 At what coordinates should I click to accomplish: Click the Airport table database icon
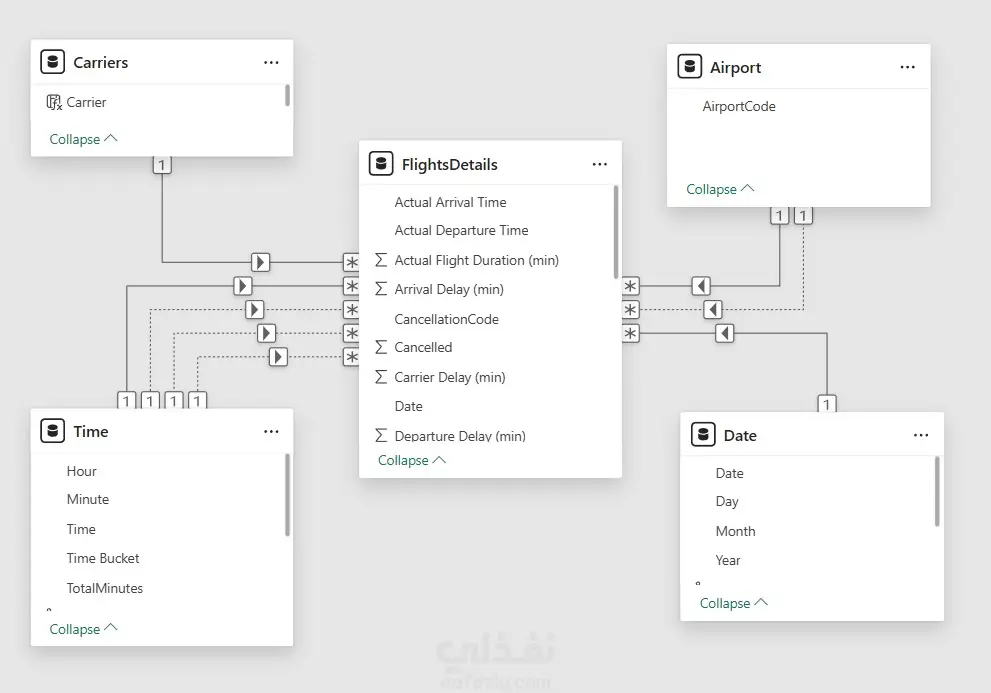pos(690,66)
